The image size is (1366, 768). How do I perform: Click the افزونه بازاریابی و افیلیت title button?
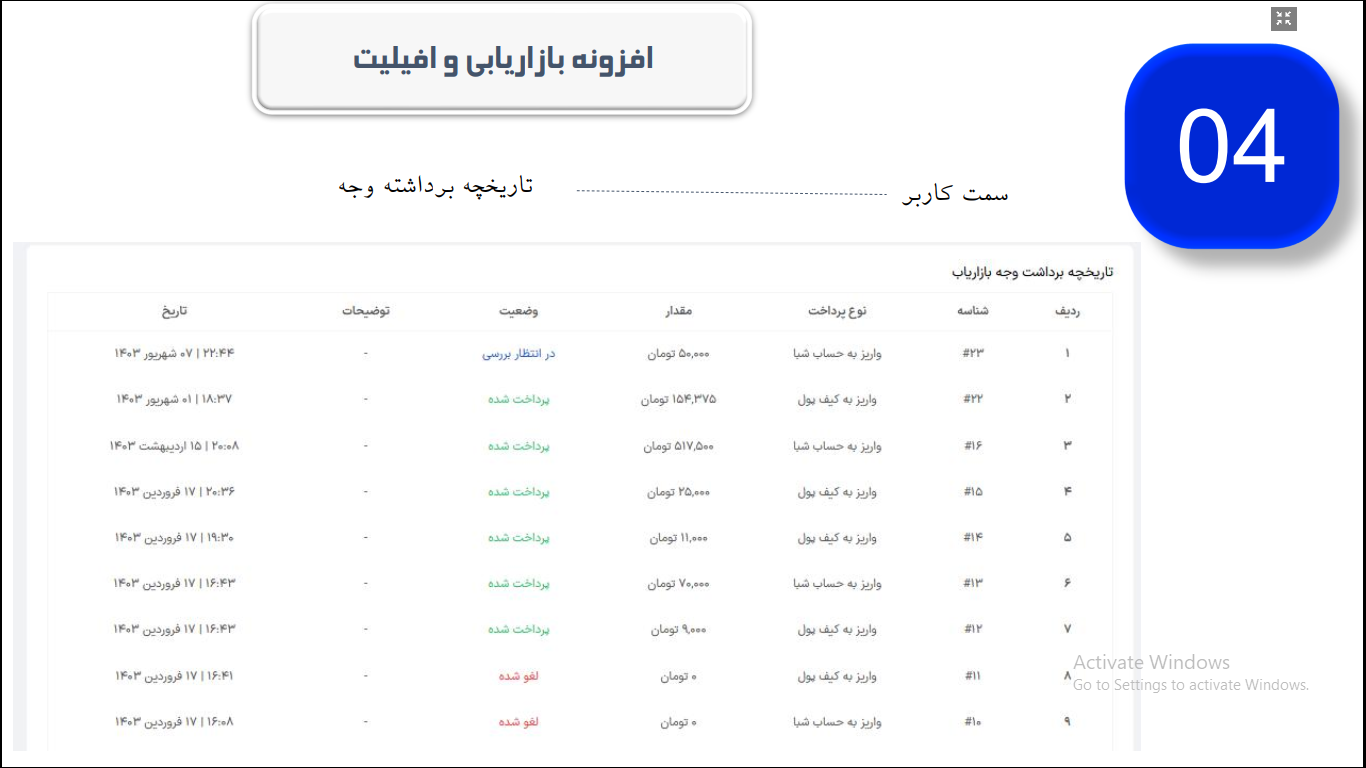(x=502, y=59)
